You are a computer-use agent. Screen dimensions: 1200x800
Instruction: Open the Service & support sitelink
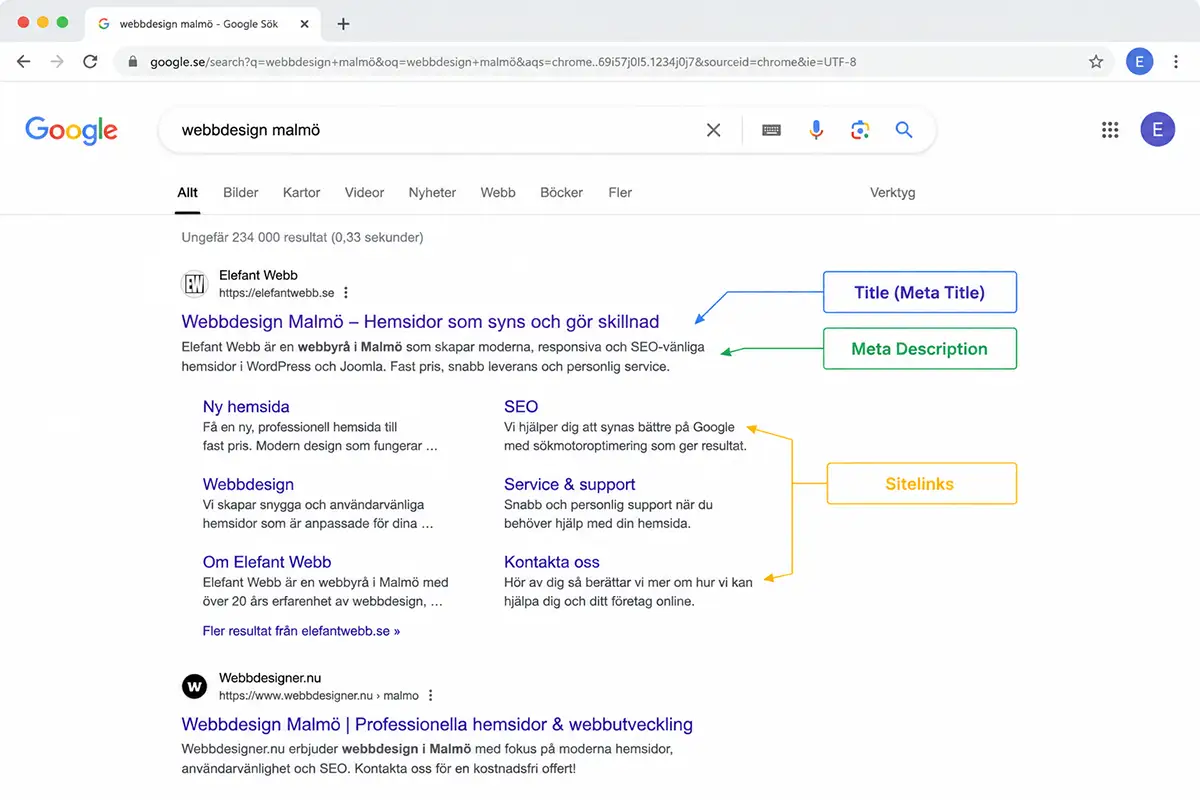[x=570, y=485]
